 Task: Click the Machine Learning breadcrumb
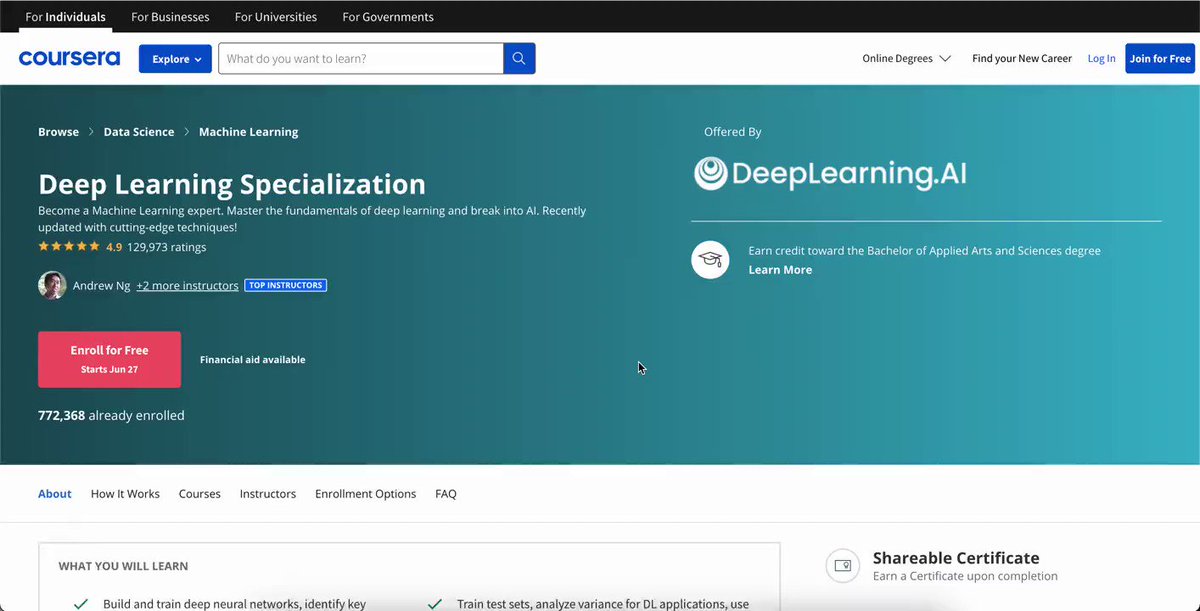pyautogui.click(x=248, y=132)
